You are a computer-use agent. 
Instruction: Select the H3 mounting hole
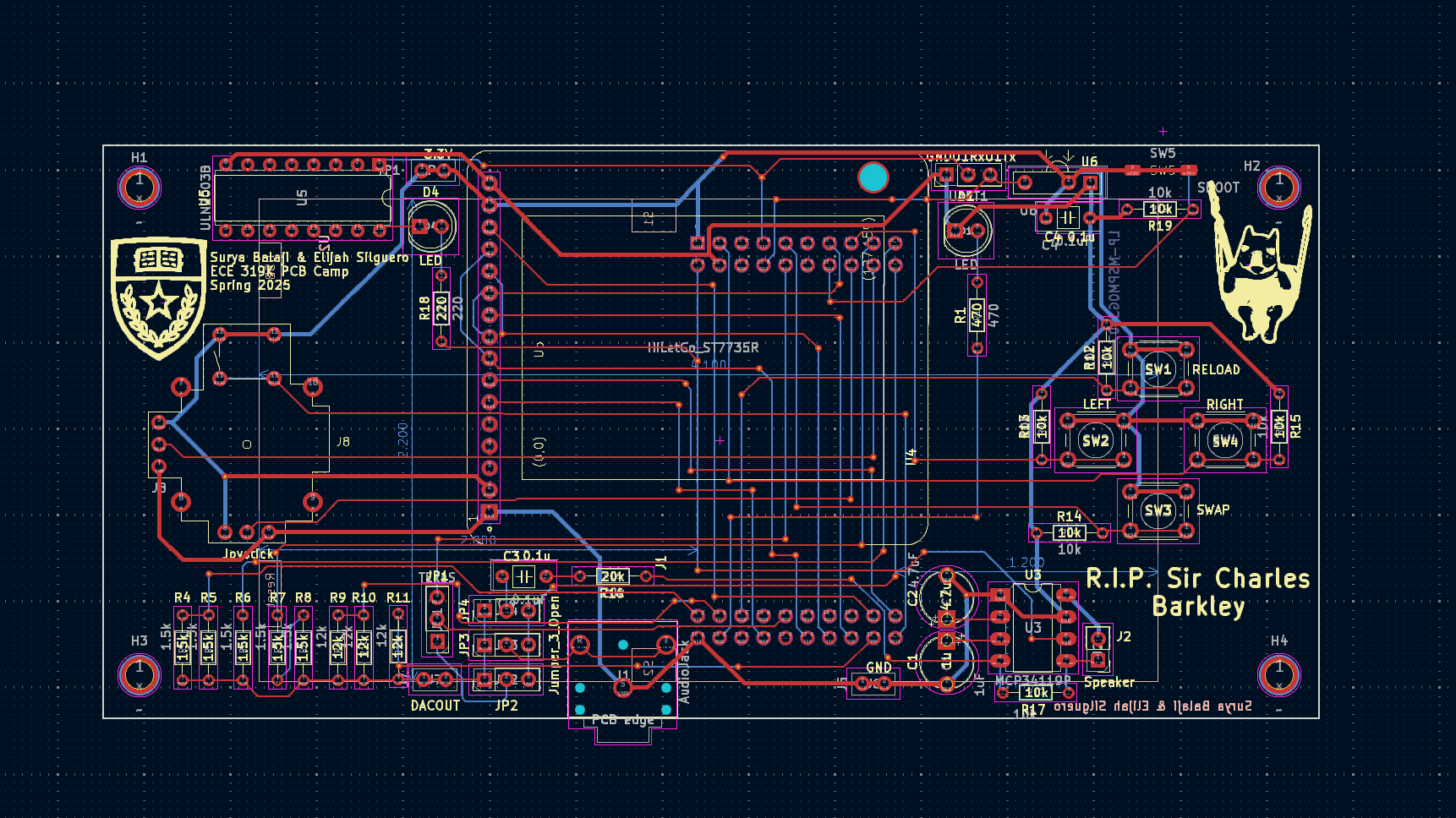pos(140,674)
